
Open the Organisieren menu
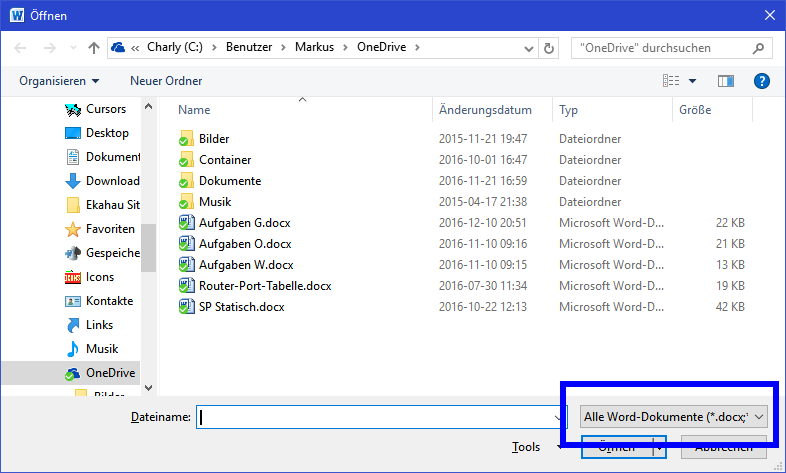tap(59, 81)
